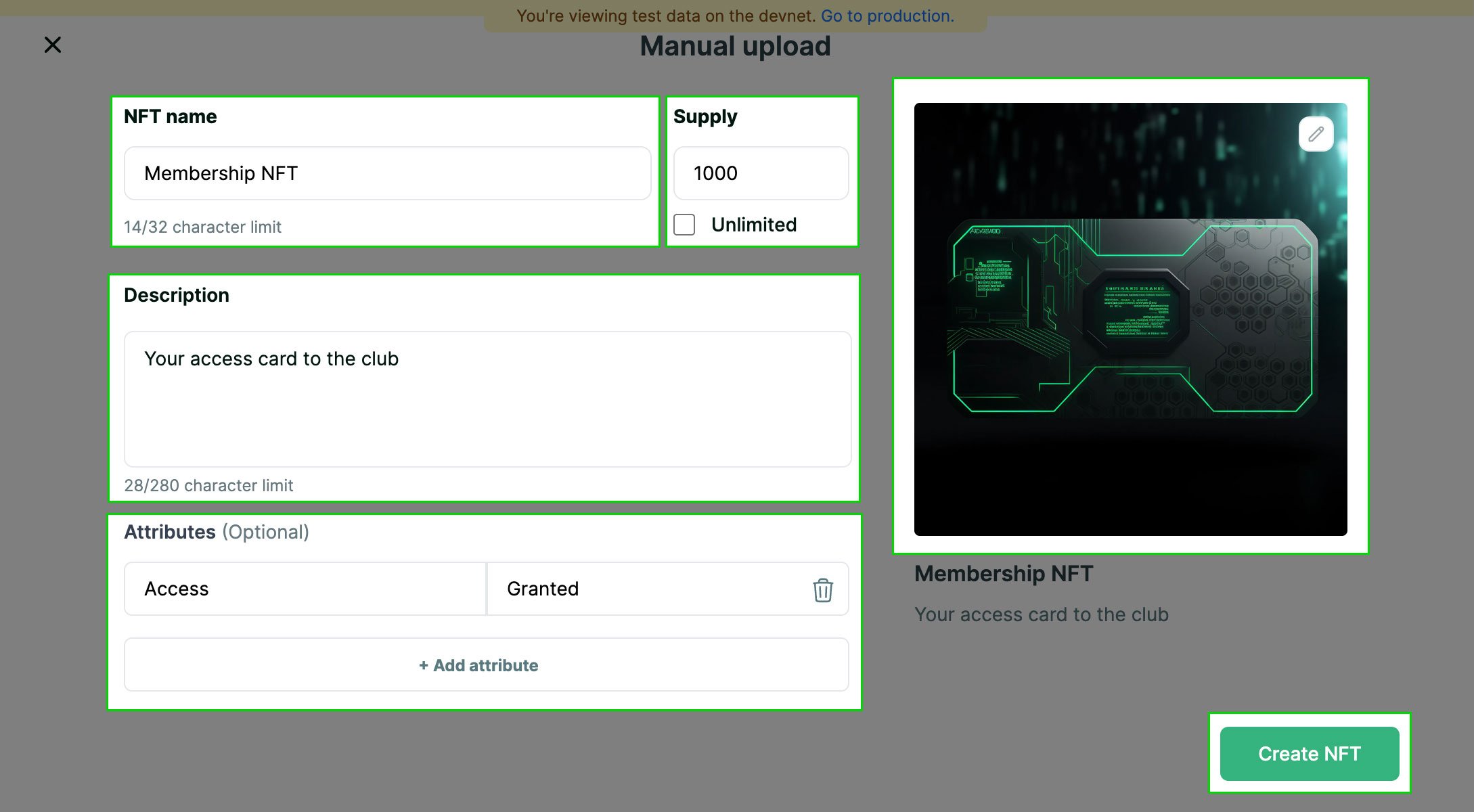Click the '28/280 character limit' text

208,485
